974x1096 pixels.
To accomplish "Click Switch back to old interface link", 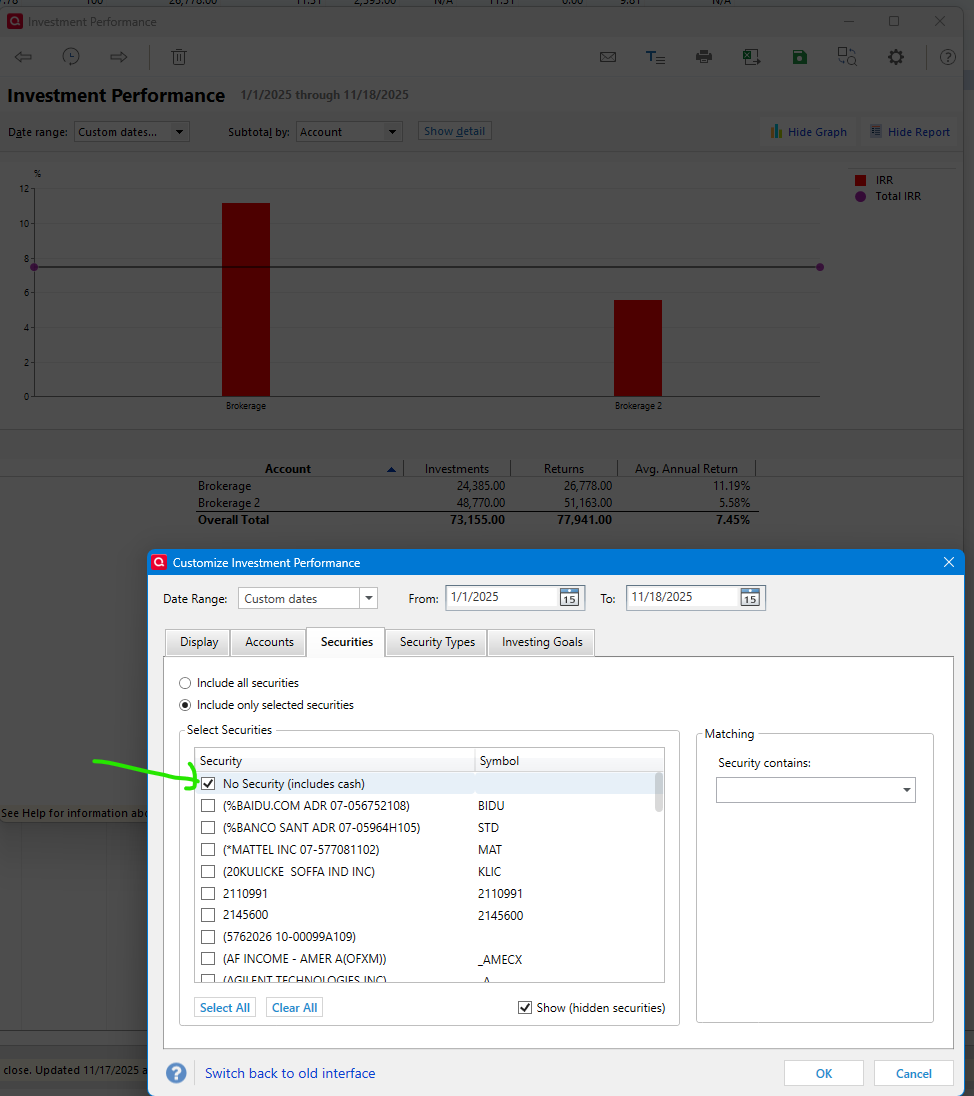I will [x=289, y=1073].
